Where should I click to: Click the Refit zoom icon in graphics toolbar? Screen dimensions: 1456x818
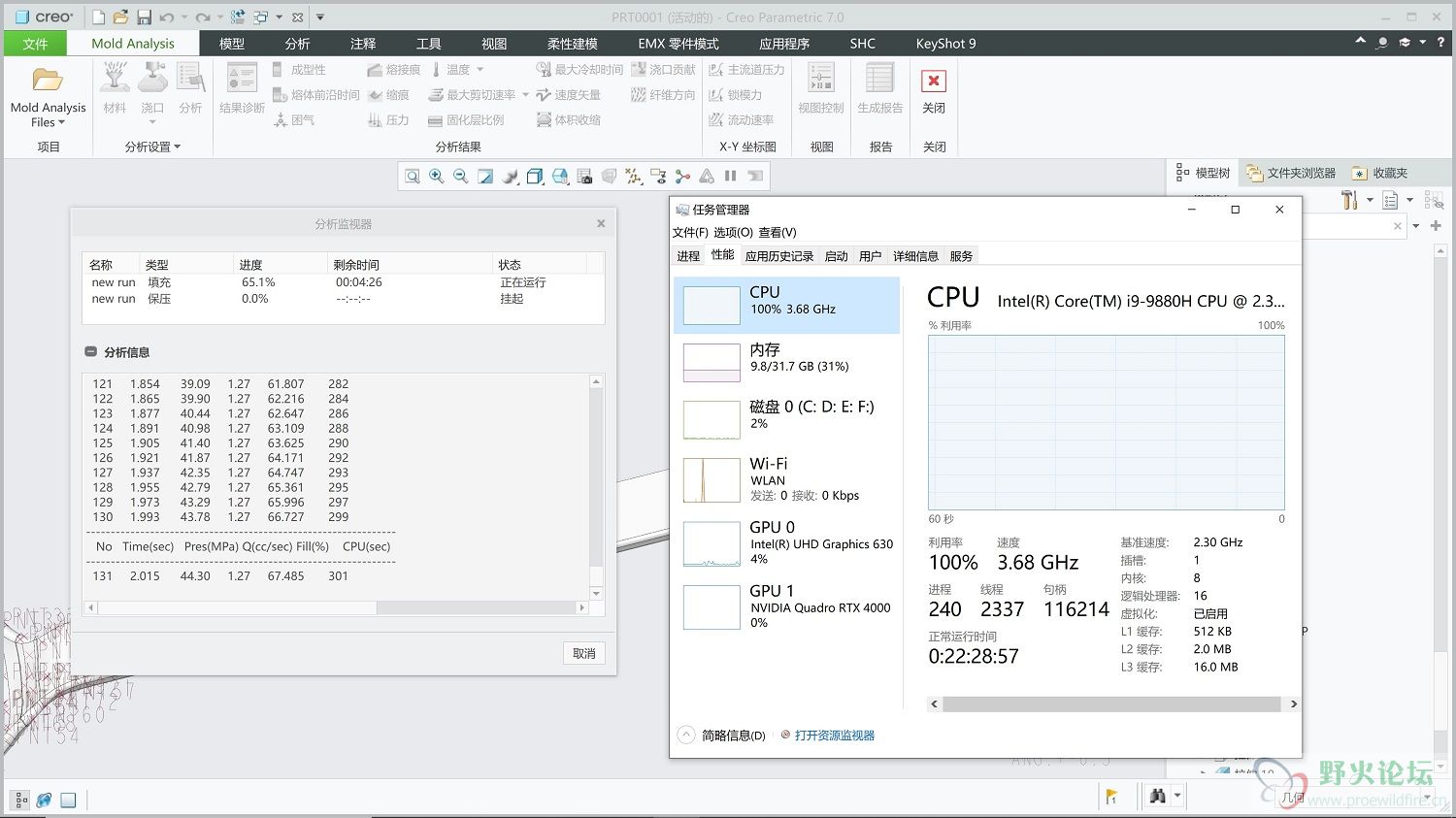(x=413, y=176)
